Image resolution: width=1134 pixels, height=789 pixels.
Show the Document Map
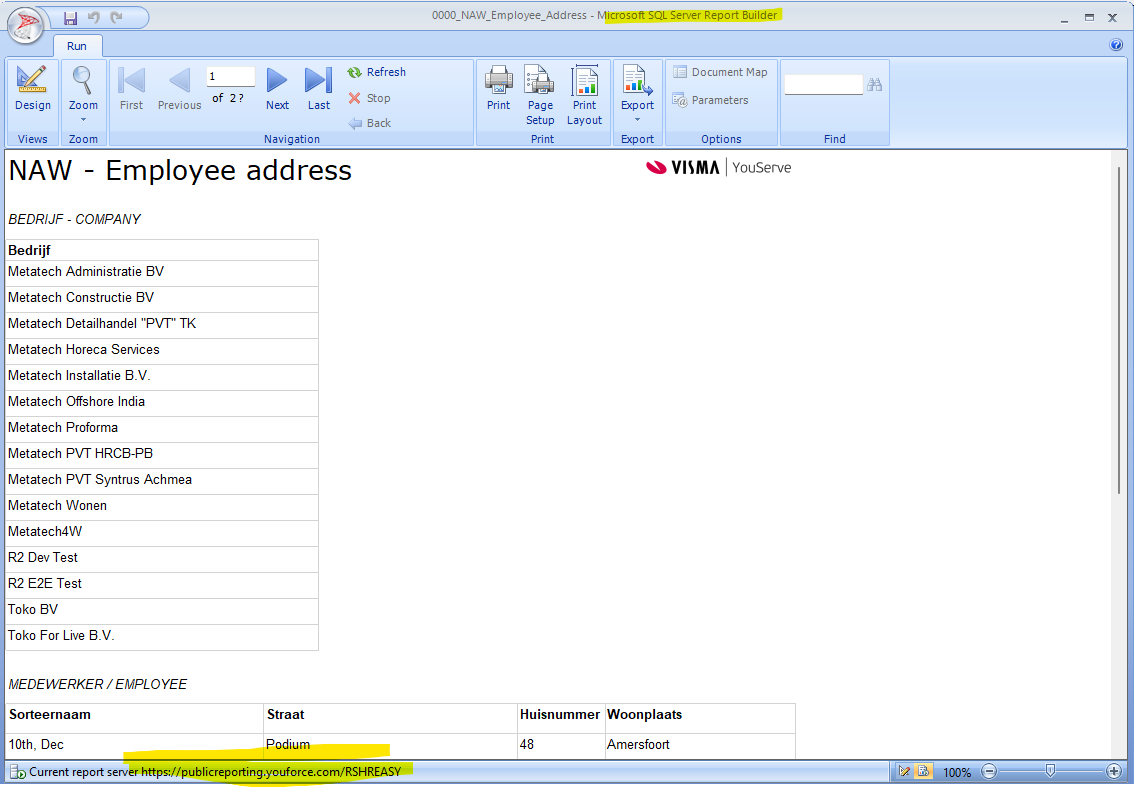click(x=720, y=72)
